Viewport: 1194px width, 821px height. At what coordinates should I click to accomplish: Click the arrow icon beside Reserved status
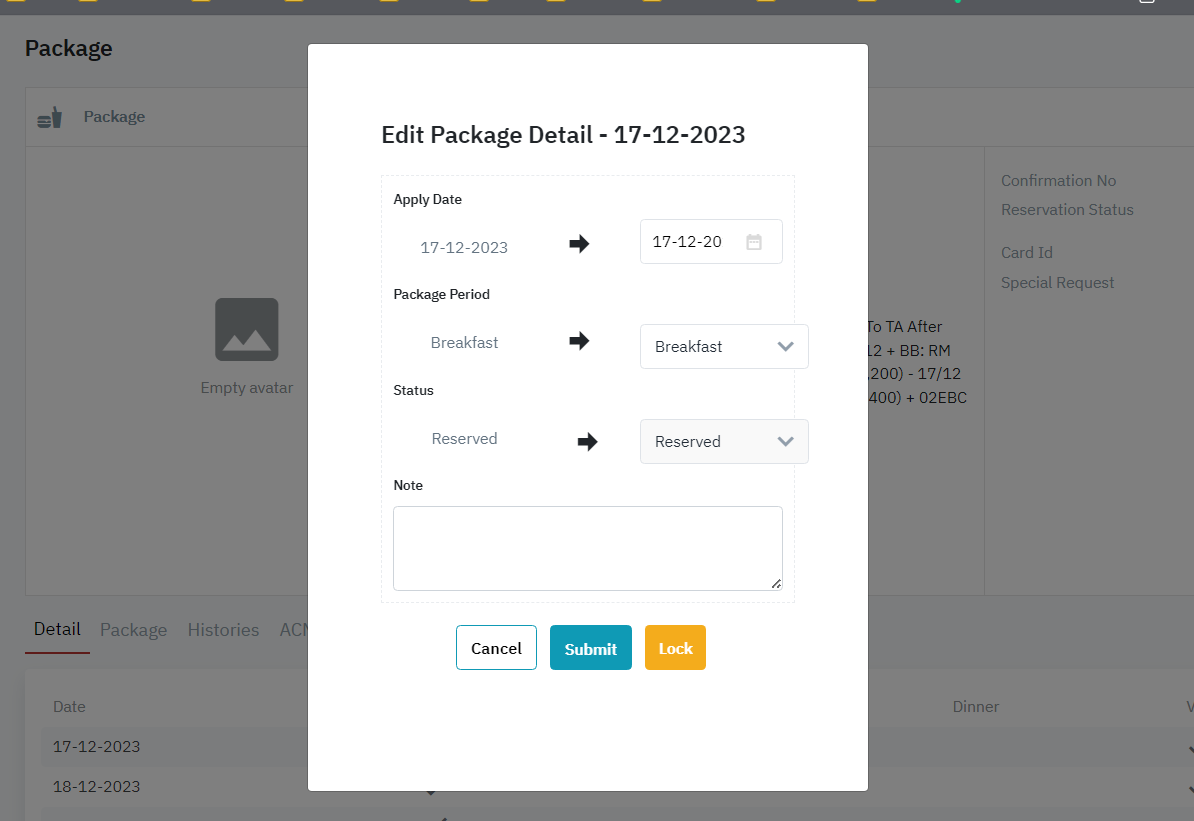pos(587,441)
